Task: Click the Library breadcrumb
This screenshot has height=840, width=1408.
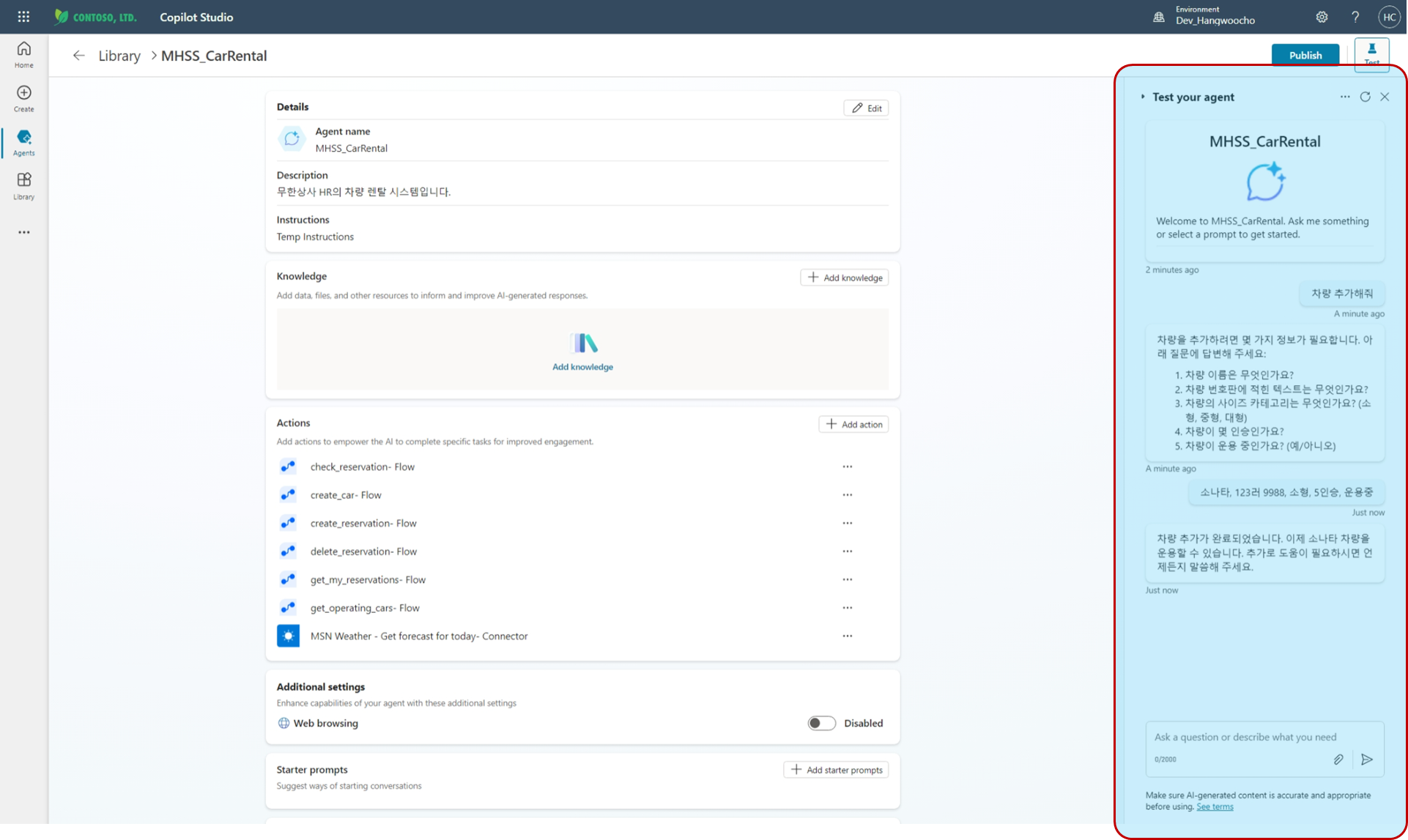Action: [x=119, y=56]
